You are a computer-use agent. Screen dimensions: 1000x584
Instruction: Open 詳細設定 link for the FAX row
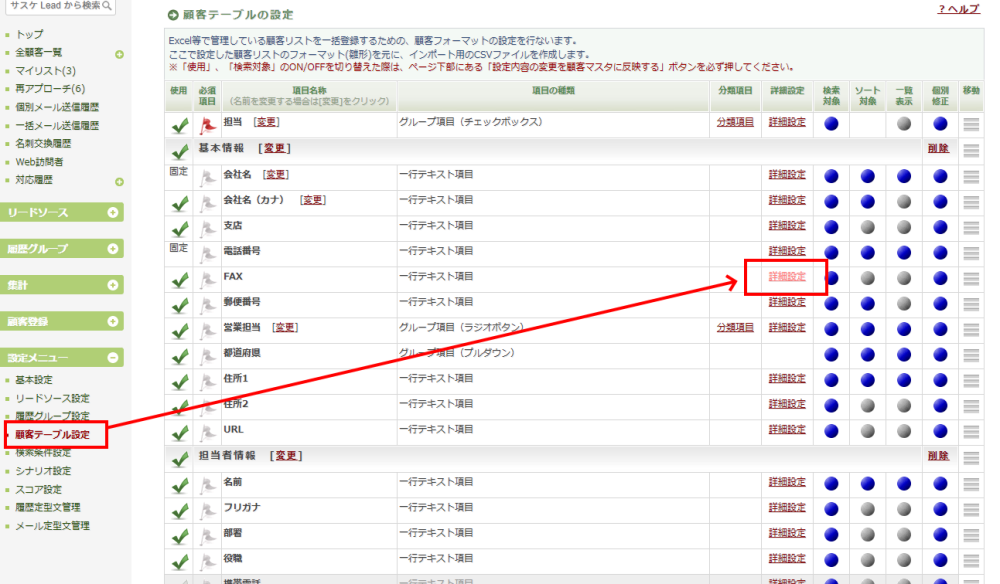[786, 277]
